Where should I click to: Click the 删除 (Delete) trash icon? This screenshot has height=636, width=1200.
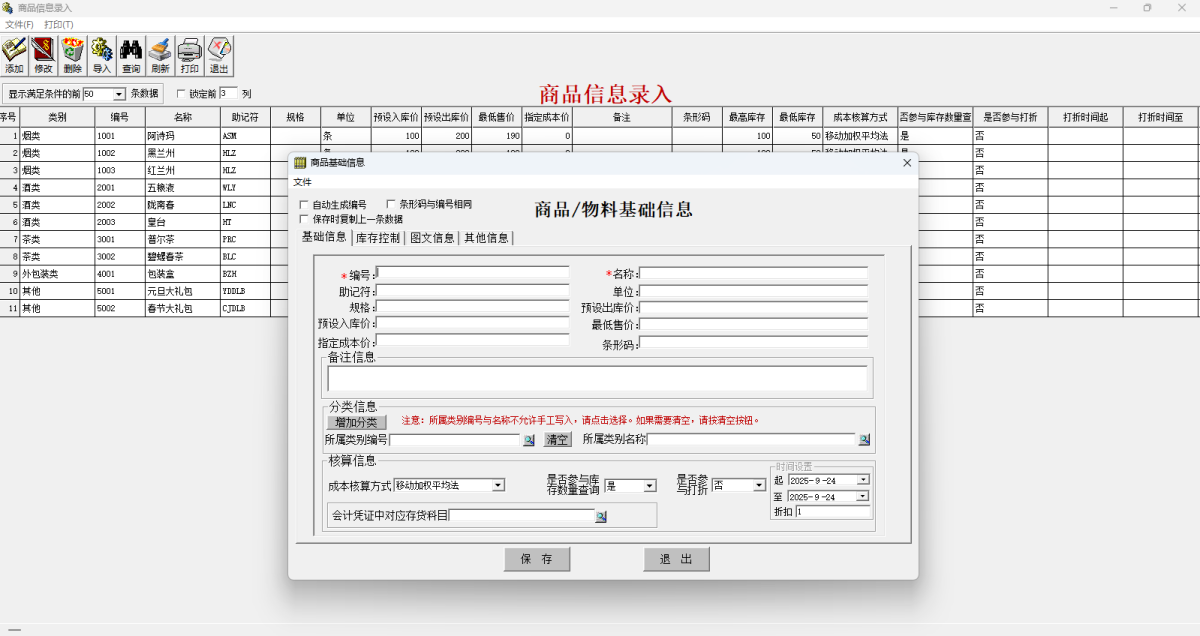coord(72,55)
